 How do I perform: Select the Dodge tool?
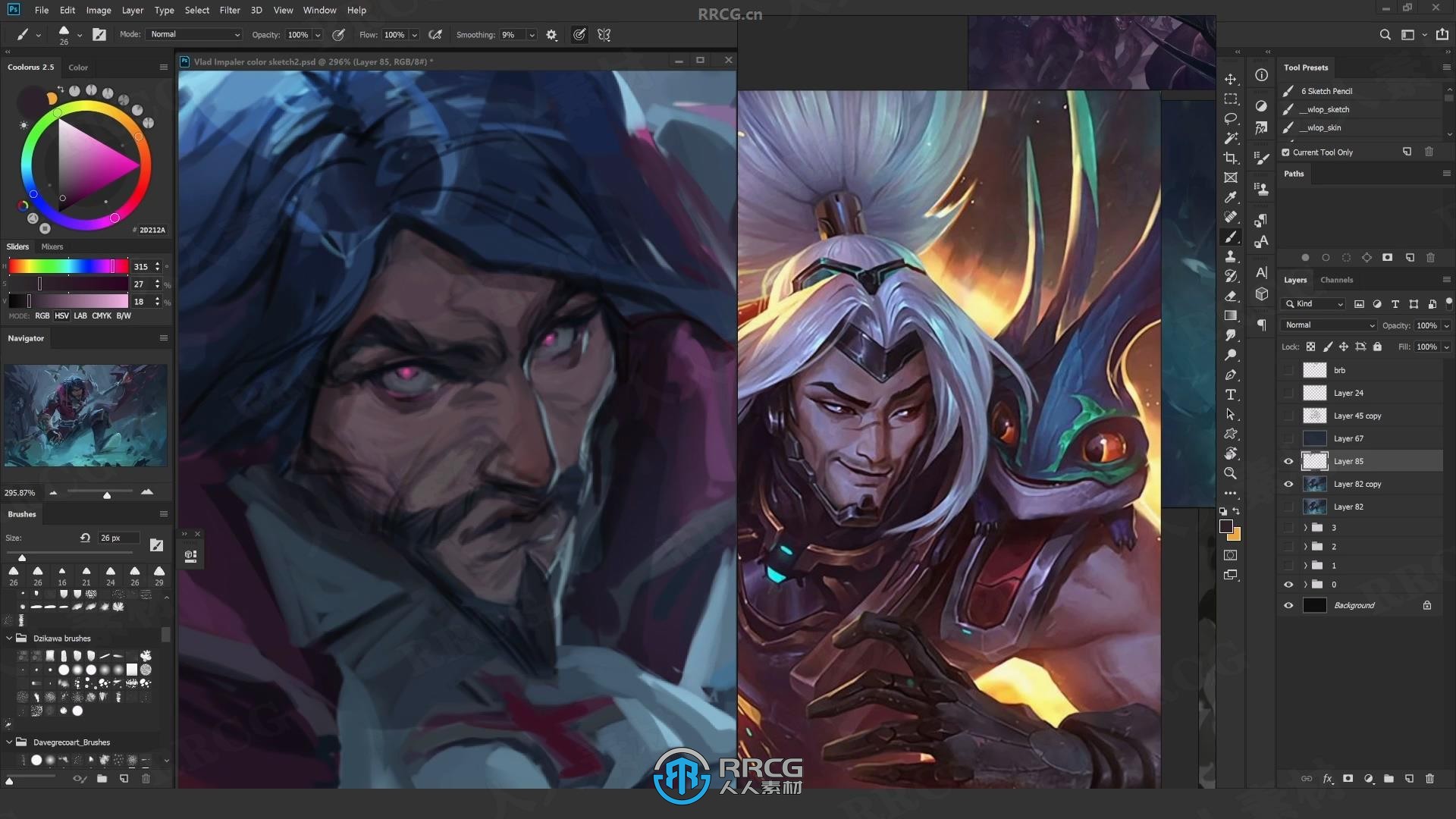point(1231,355)
